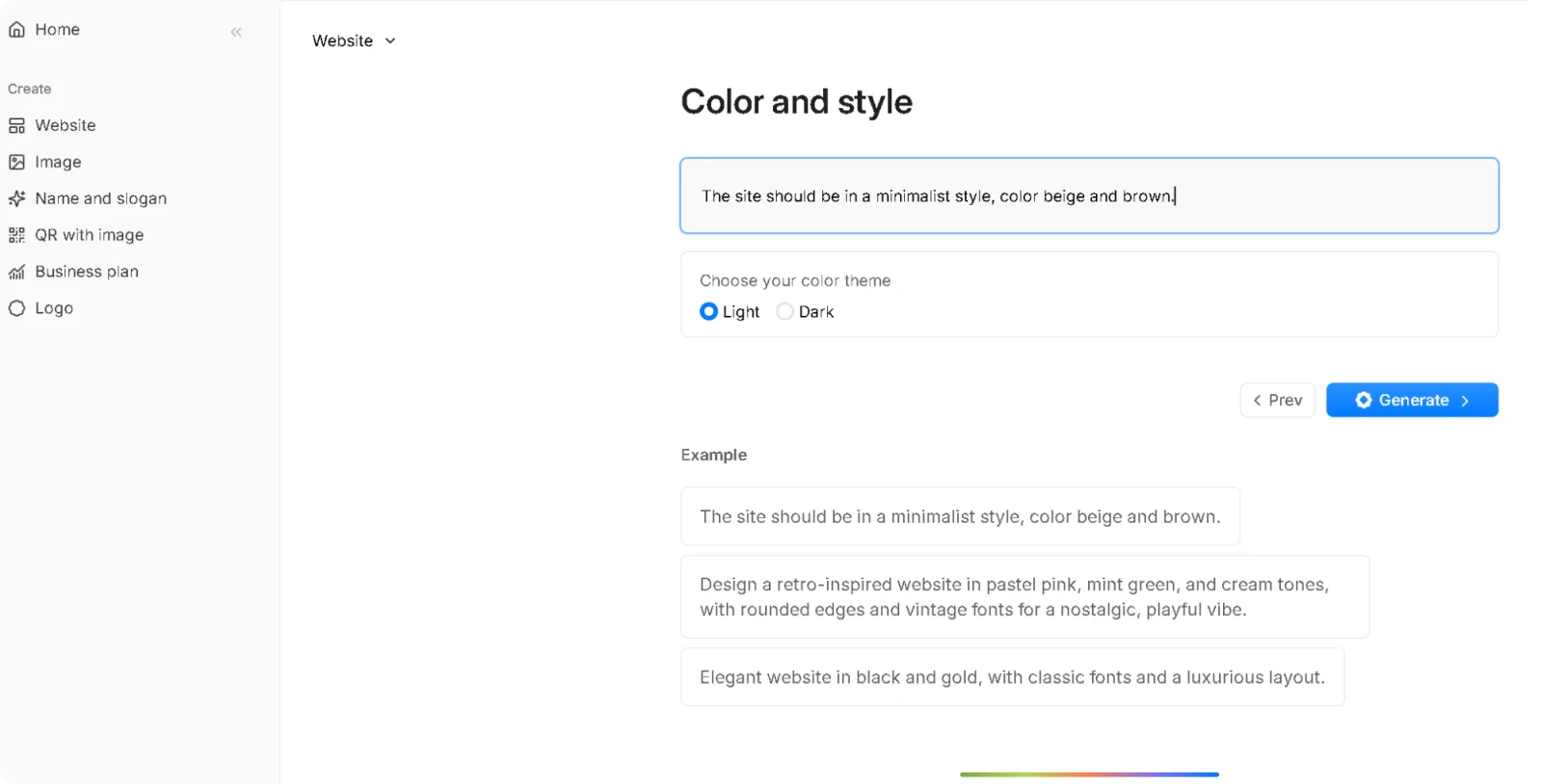
Task: Click the right chevron on Generate
Action: point(1465,401)
